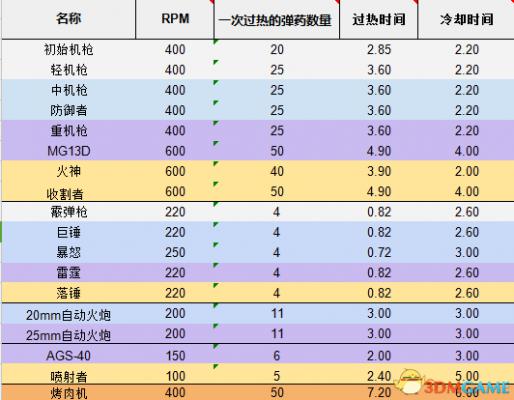Click the 喷射者 name cell
This screenshot has width=514, height=400.
pyautogui.click(x=69, y=376)
